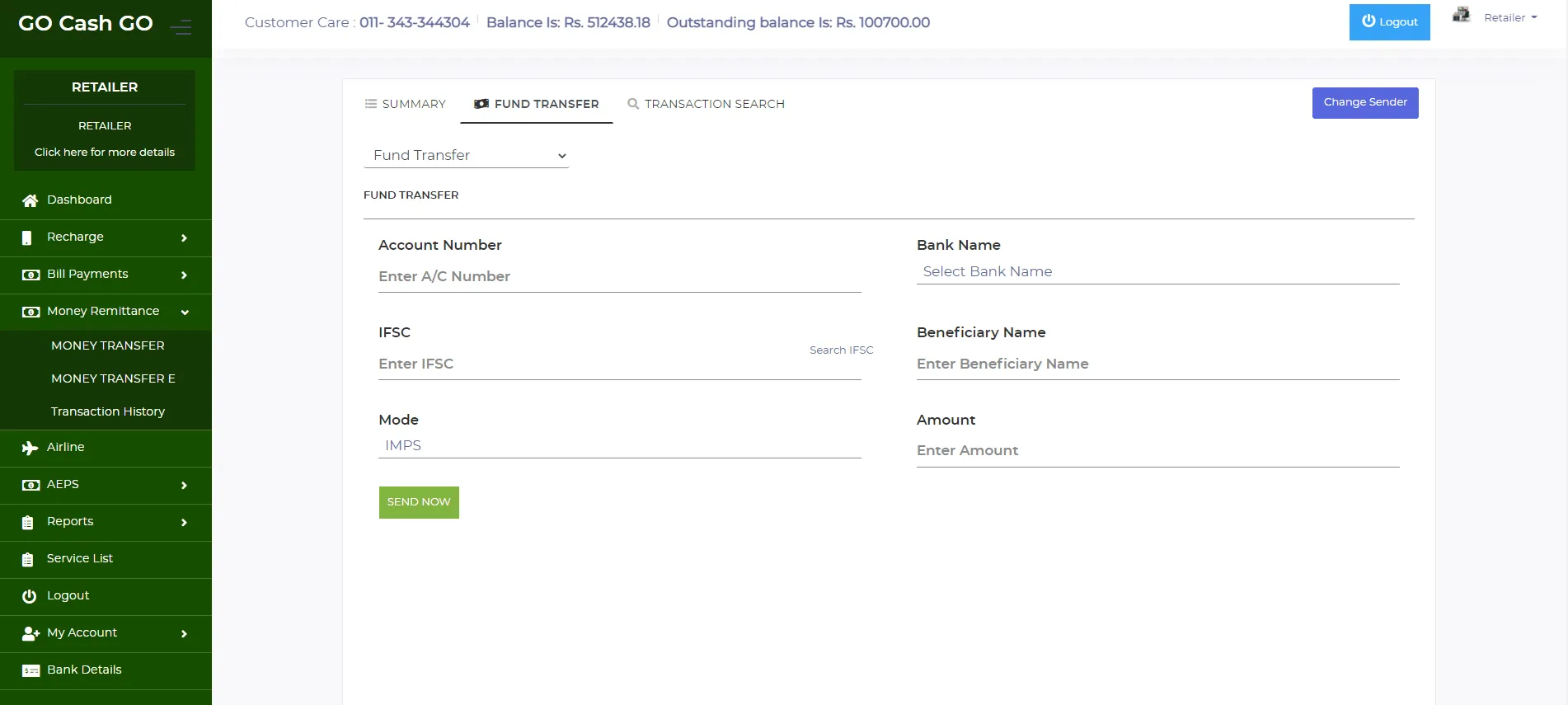1568x705 pixels.
Task: Collapse the Money Remittance menu
Action: point(185,312)
